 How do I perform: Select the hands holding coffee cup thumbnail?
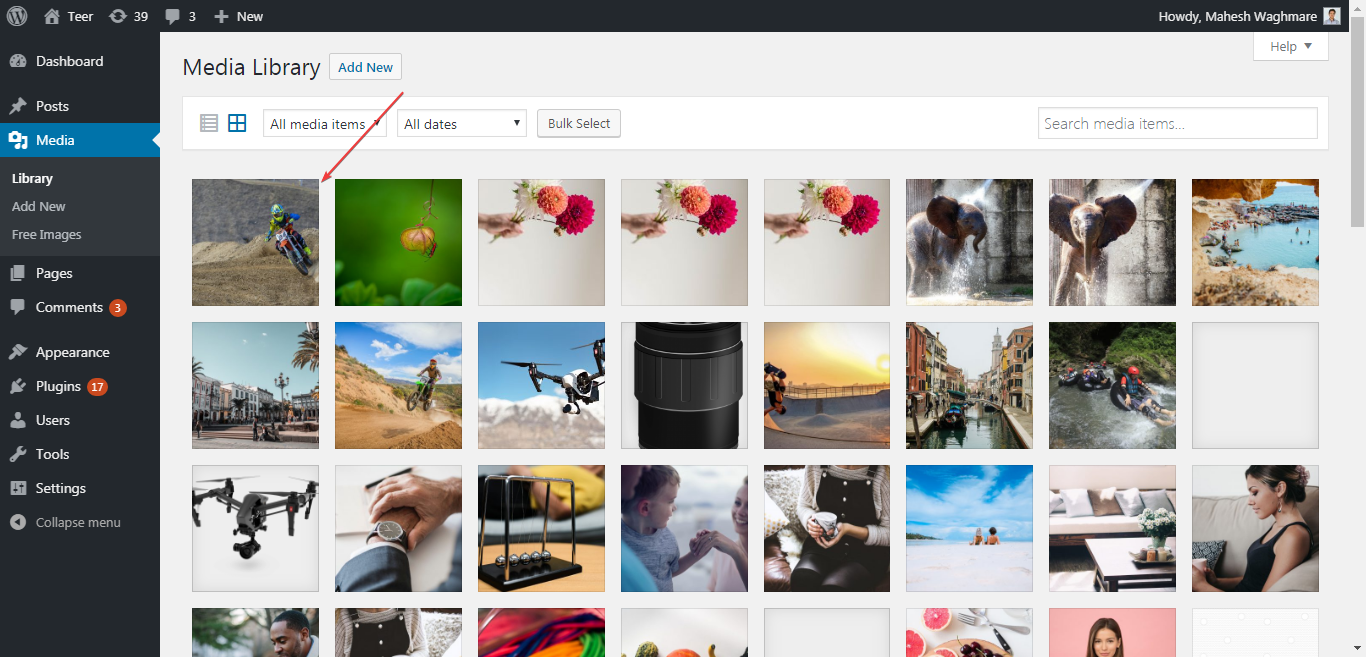[x=827, y=528]
